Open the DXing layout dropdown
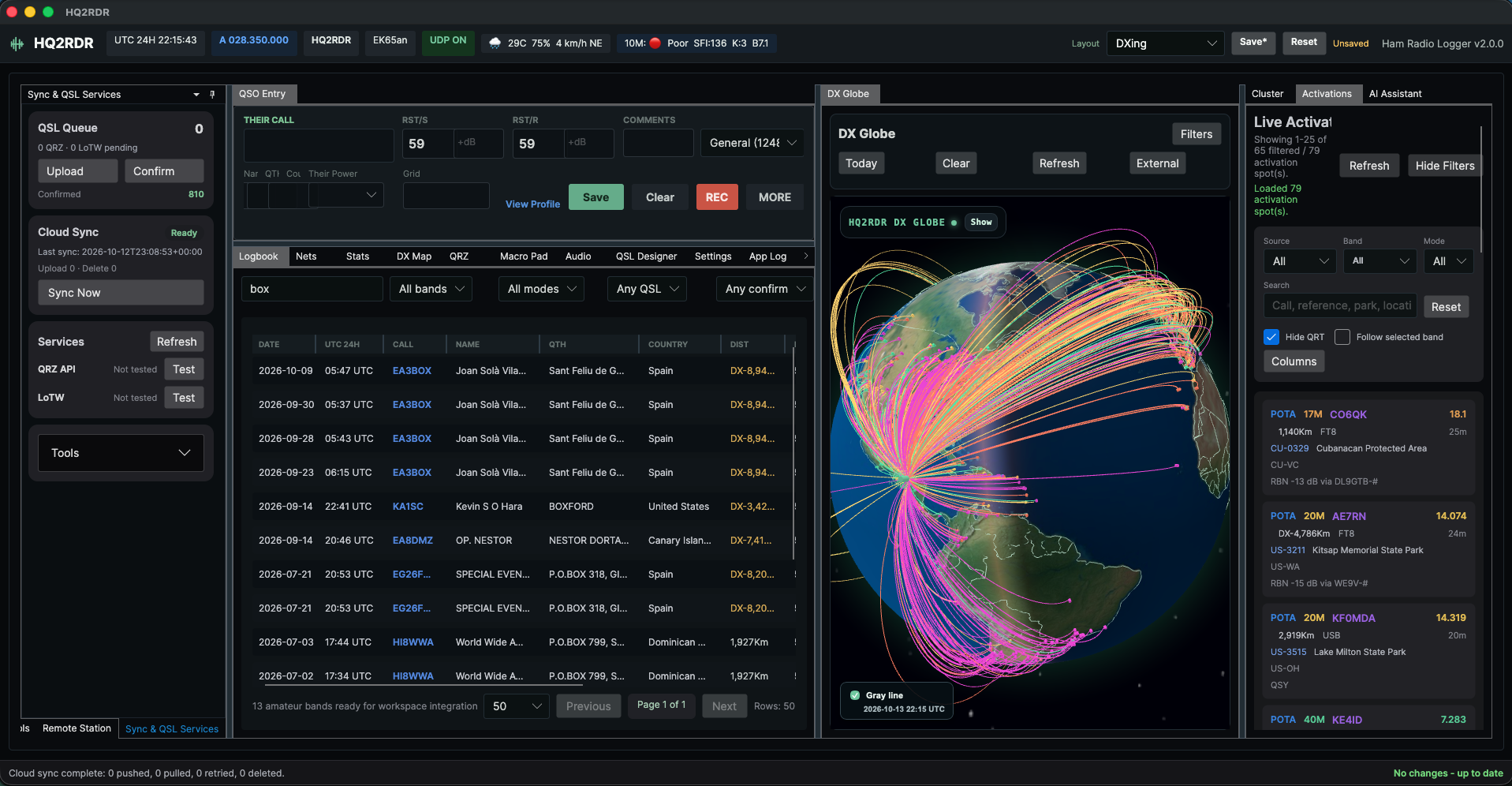Viewport: 1512px width, 786px height. tap(1166, 43)
